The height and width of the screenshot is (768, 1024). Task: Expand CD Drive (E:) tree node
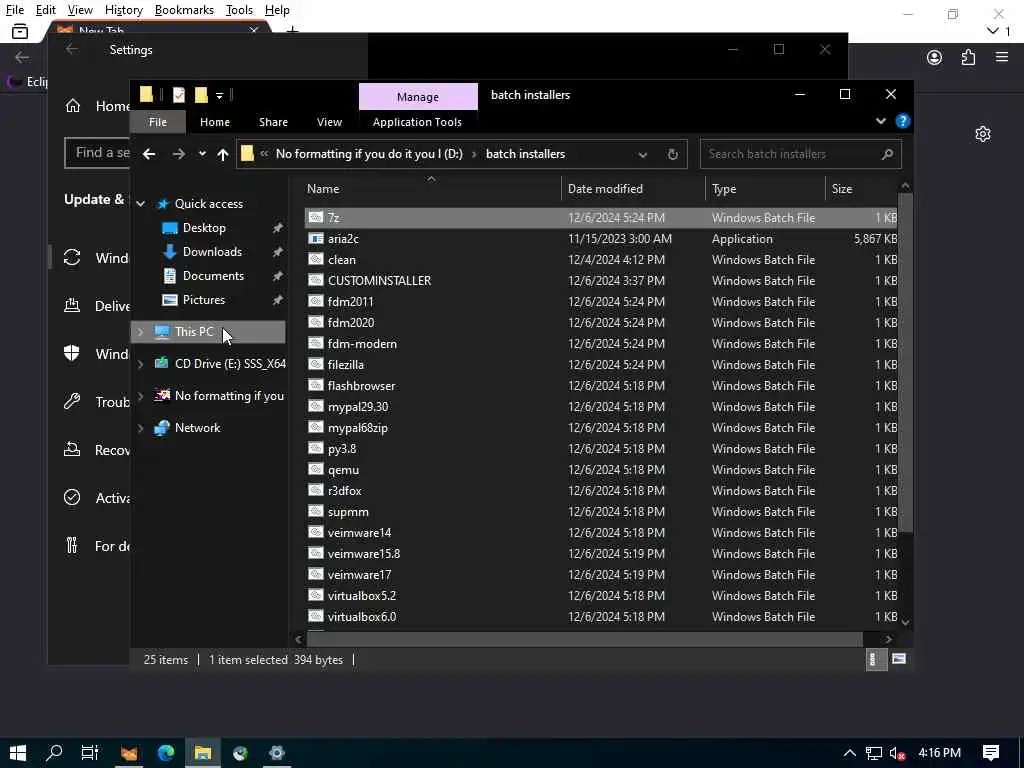coord(140,364)
